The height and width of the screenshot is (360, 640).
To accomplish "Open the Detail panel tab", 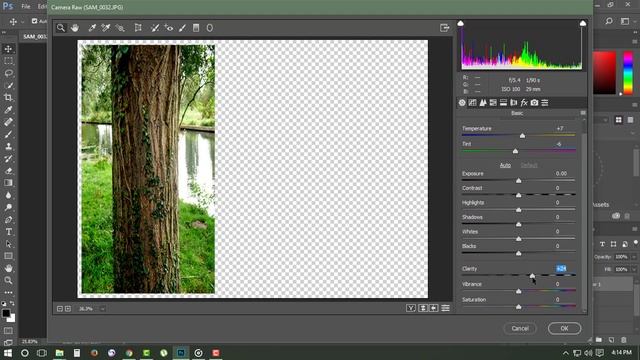I will [x=483, y=103].
